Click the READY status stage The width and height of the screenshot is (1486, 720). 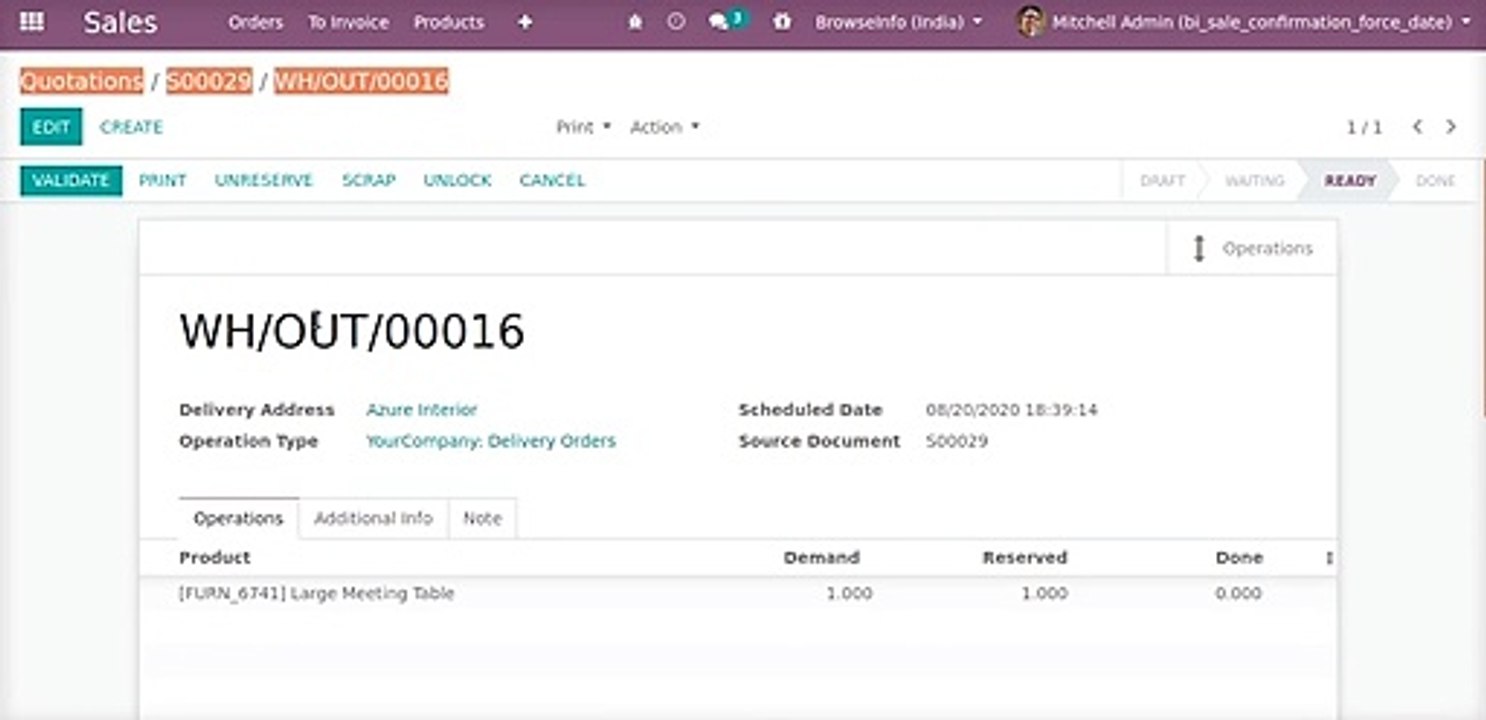point(1350,181)
